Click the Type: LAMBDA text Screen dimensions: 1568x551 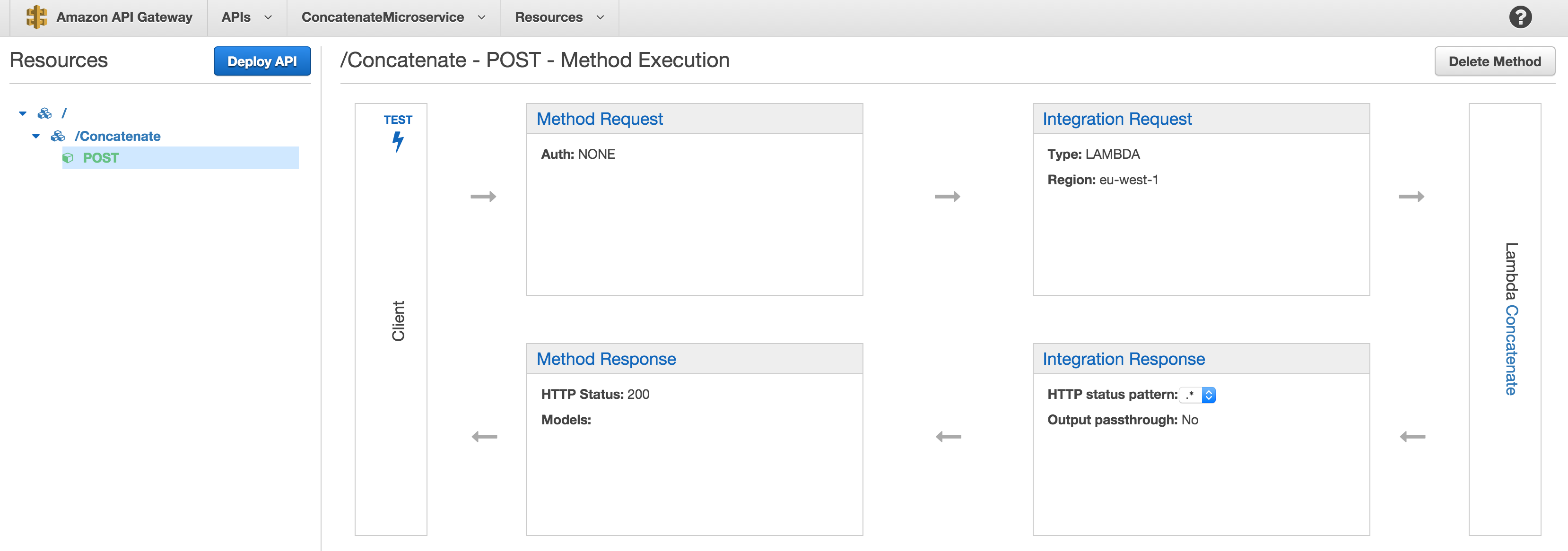tap(1093, 155)
